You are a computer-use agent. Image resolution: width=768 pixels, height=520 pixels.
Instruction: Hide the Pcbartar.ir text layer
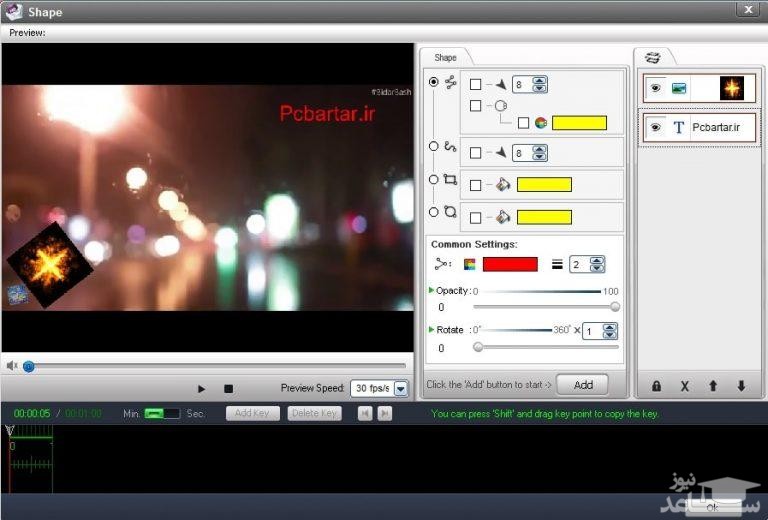(655, 128)
